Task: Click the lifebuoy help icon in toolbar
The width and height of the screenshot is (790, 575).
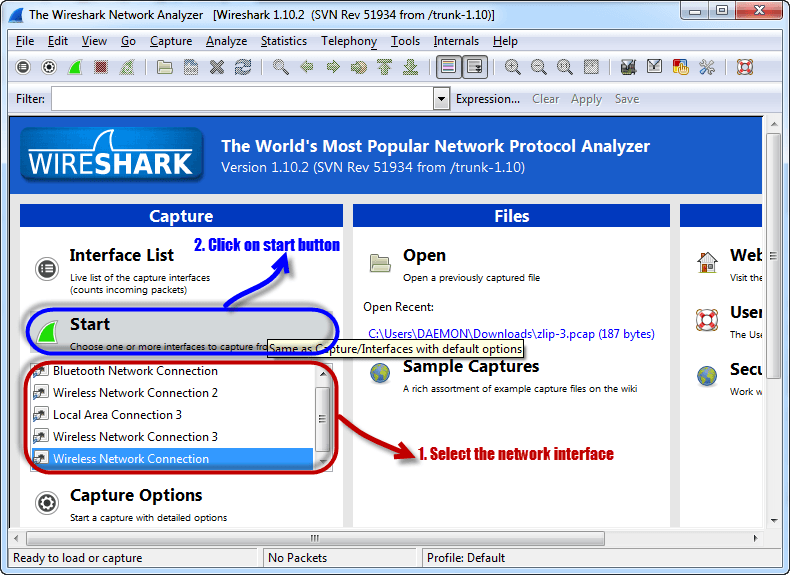Action: click(x=744, y=67)
